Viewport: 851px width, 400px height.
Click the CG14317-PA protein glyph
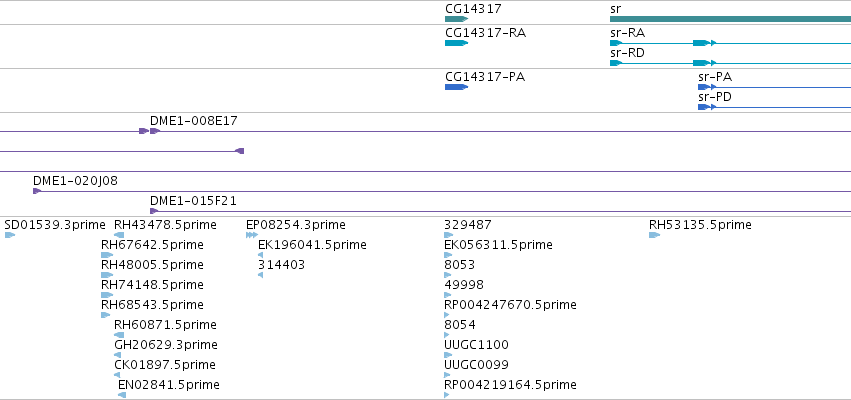pyautogui.click(x=456, y=87)
